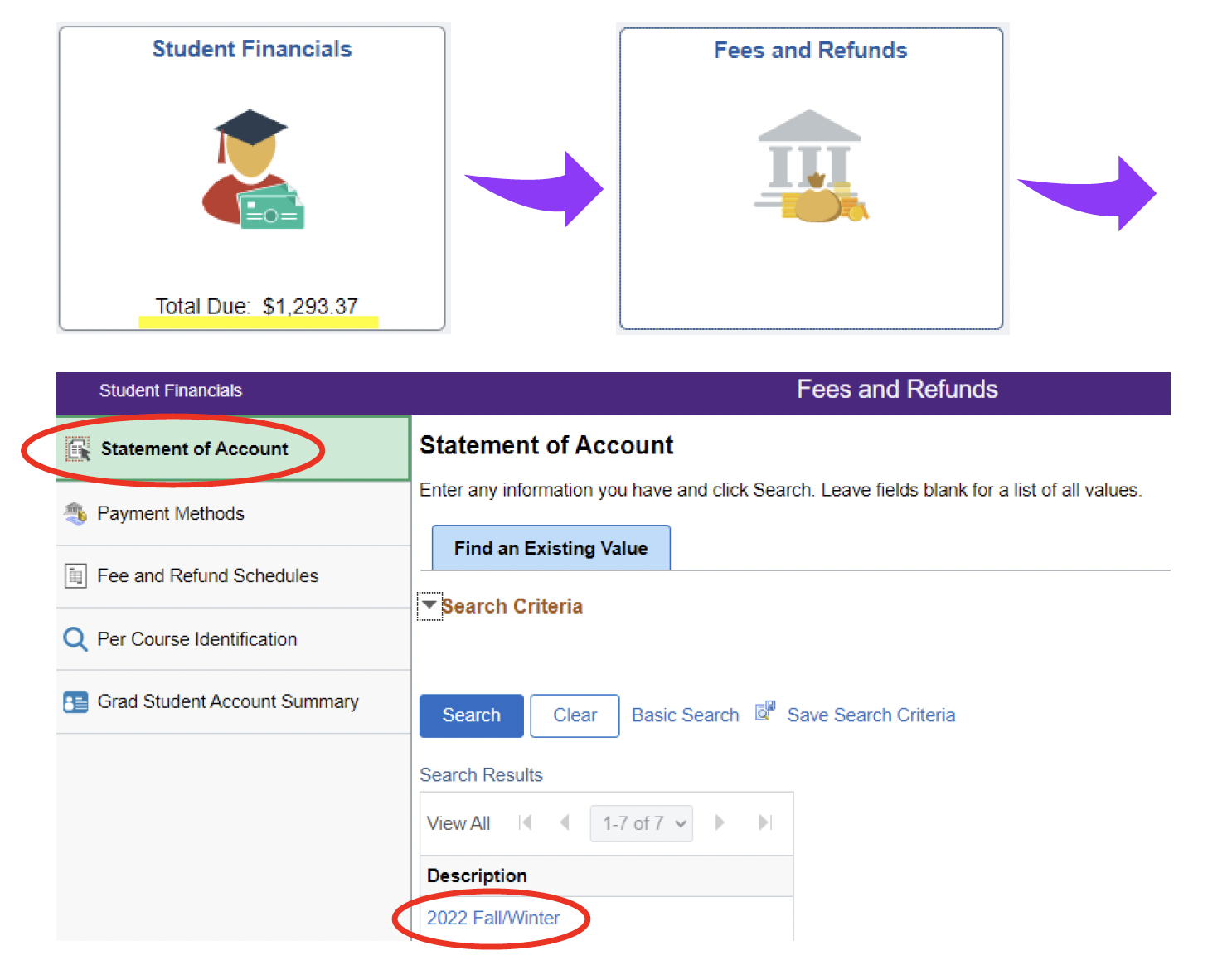Select the Statement of Account document icon
1232x970 pixels.
point(76,449)
